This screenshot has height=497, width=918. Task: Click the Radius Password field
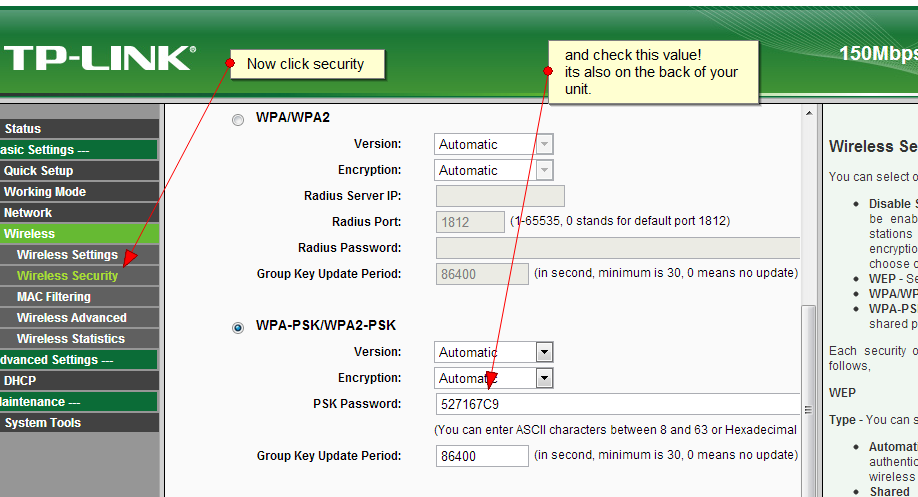click(x=618, y=248)
